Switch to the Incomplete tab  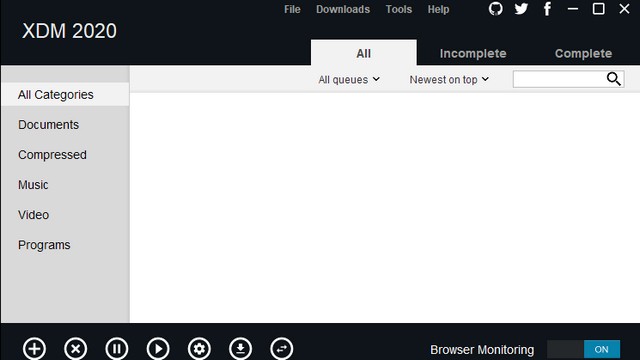click(473, 53)
